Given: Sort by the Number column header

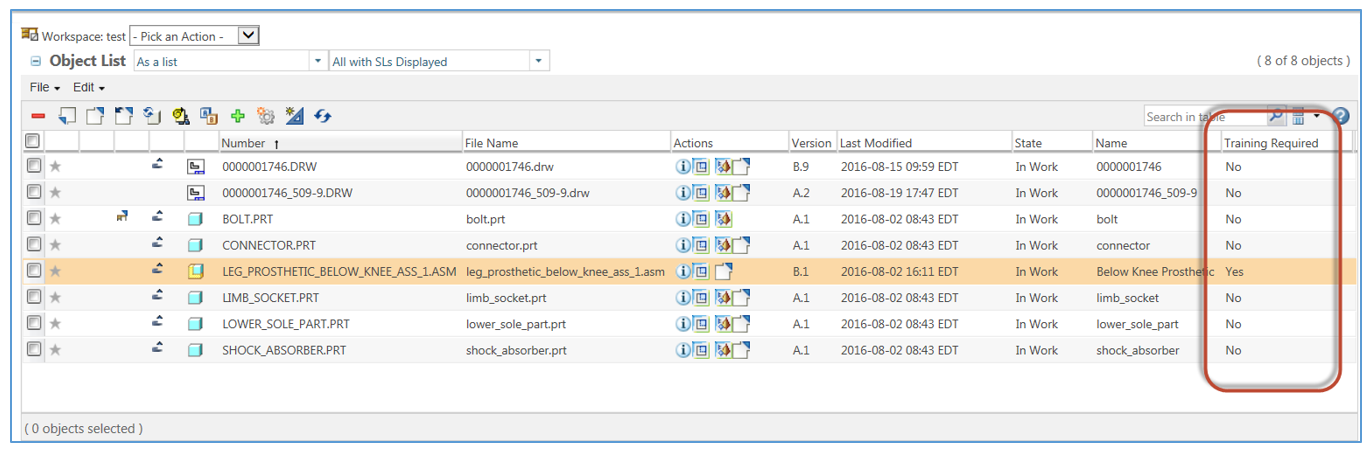Looking at the screenshot, I should tap(340, 143).
